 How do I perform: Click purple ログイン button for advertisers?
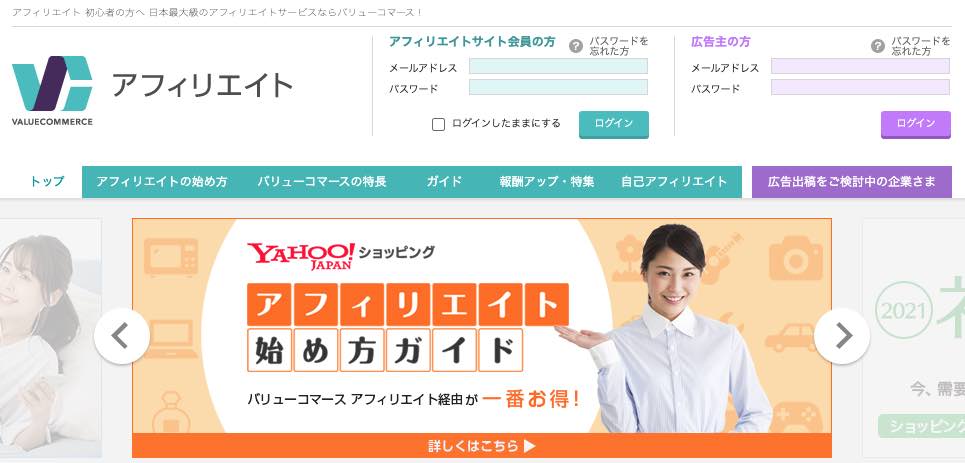point(916,124)
